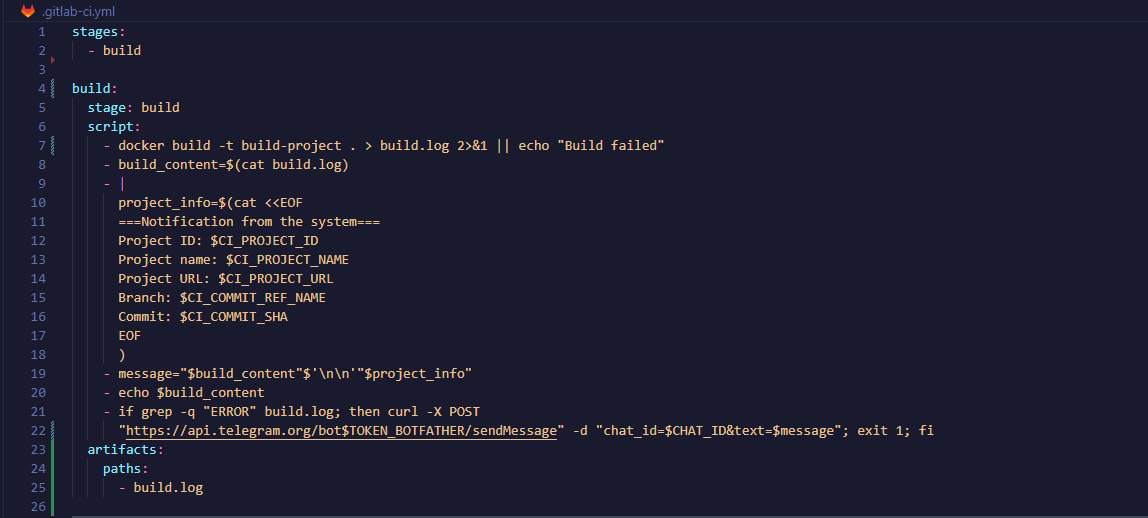The height and width of the screenshot is (518, 1148).
Task: Click the echo $build_content line
Action: [191, 393]
